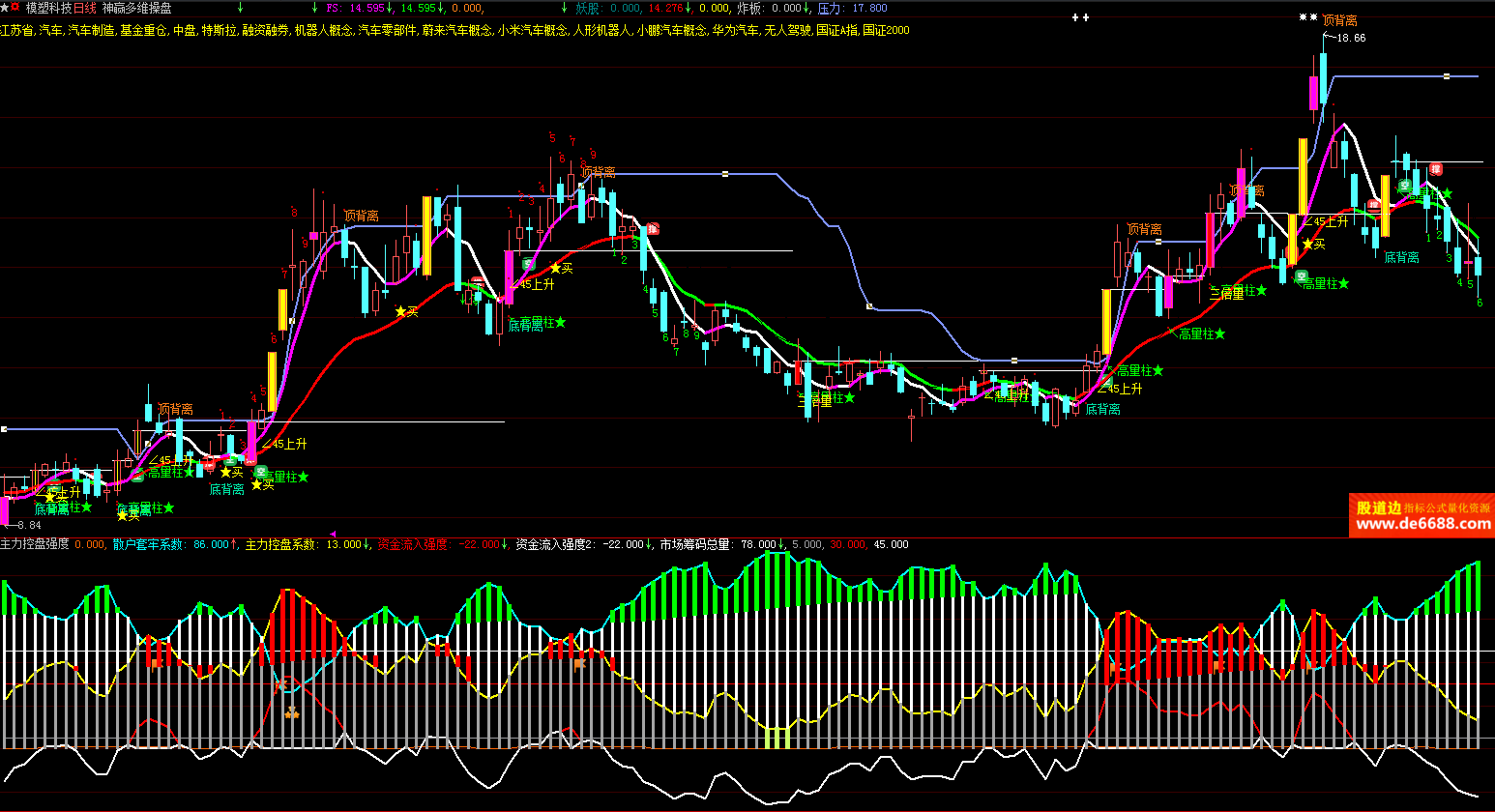Open the 国证2000 index tag
Screen dimensions: 1495x812
(886, 30)
